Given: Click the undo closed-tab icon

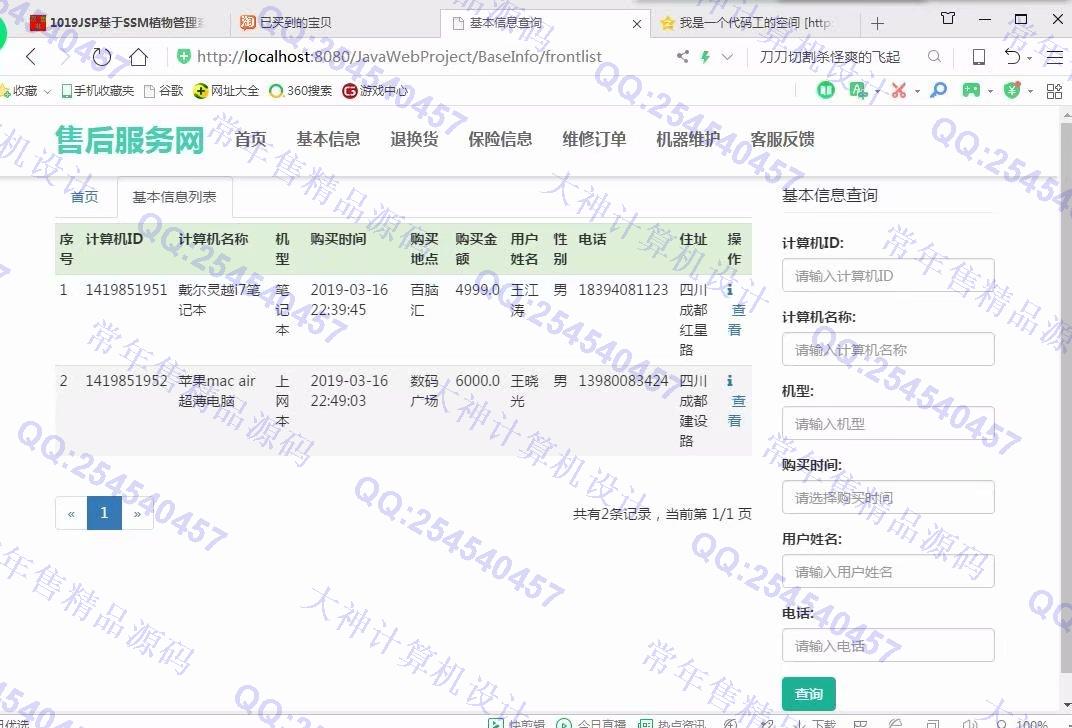Looking at the screenshot, I should pyautogui.click(x=1013, y=57).
